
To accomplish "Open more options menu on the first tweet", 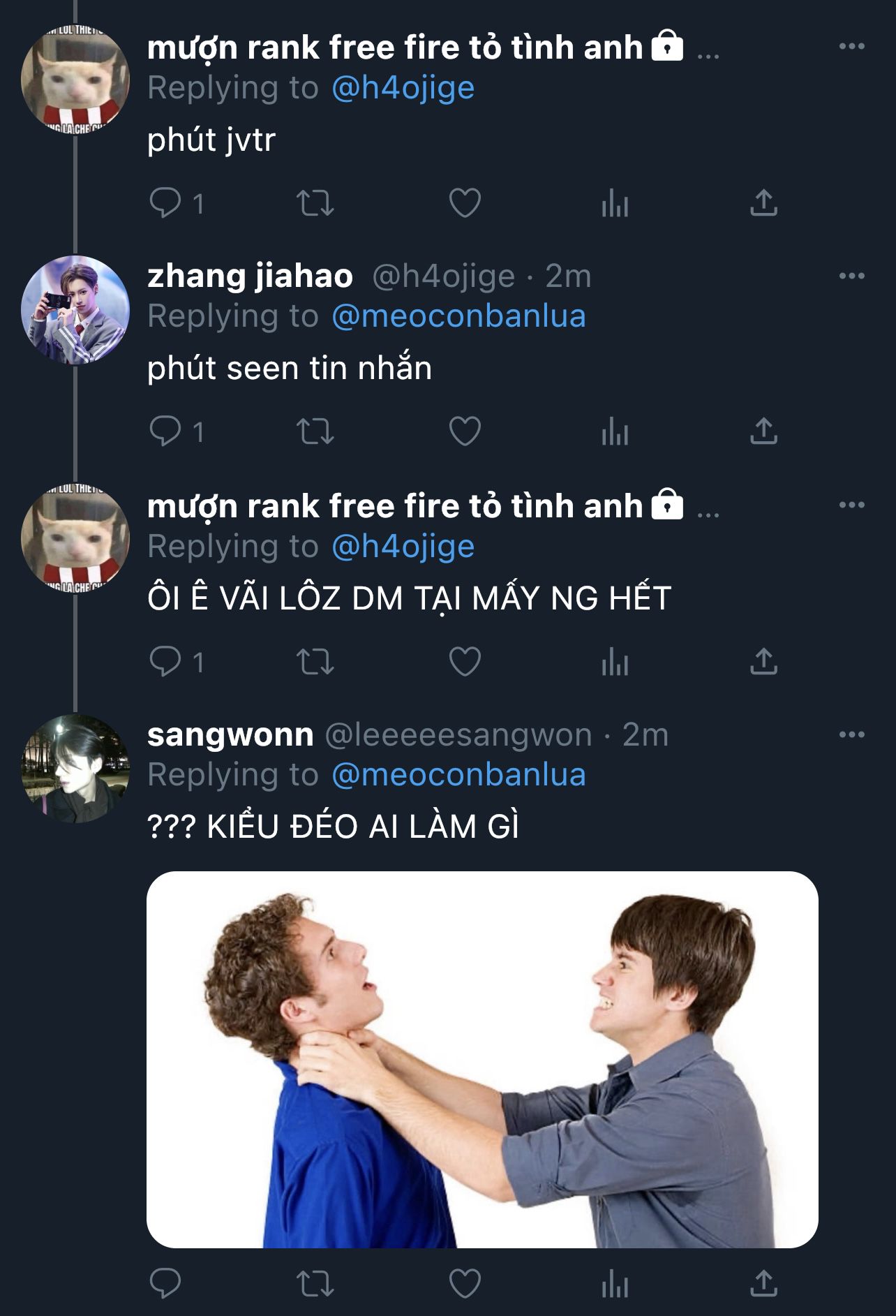I will 852,47.
